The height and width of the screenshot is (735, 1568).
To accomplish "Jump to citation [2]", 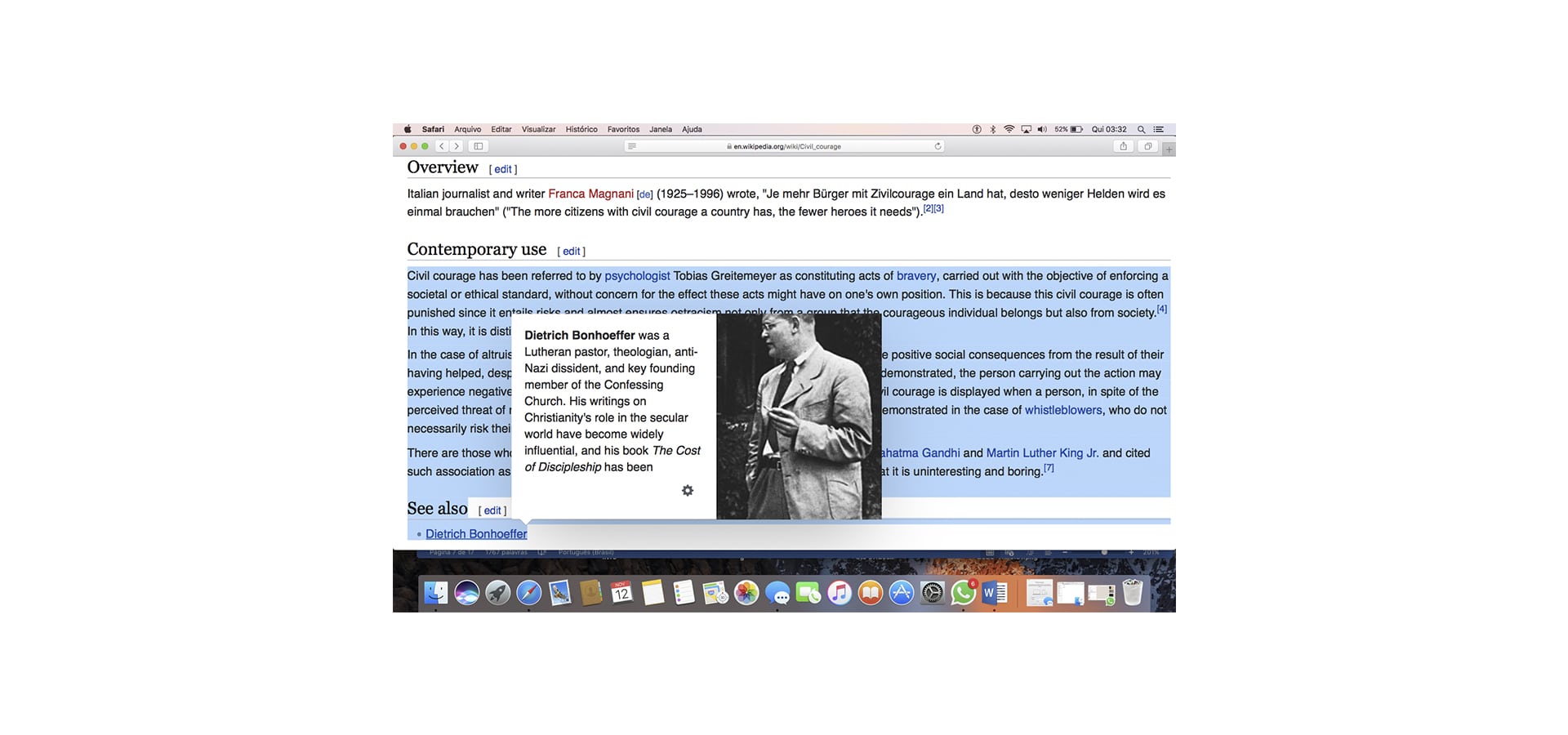I will 928,208.
